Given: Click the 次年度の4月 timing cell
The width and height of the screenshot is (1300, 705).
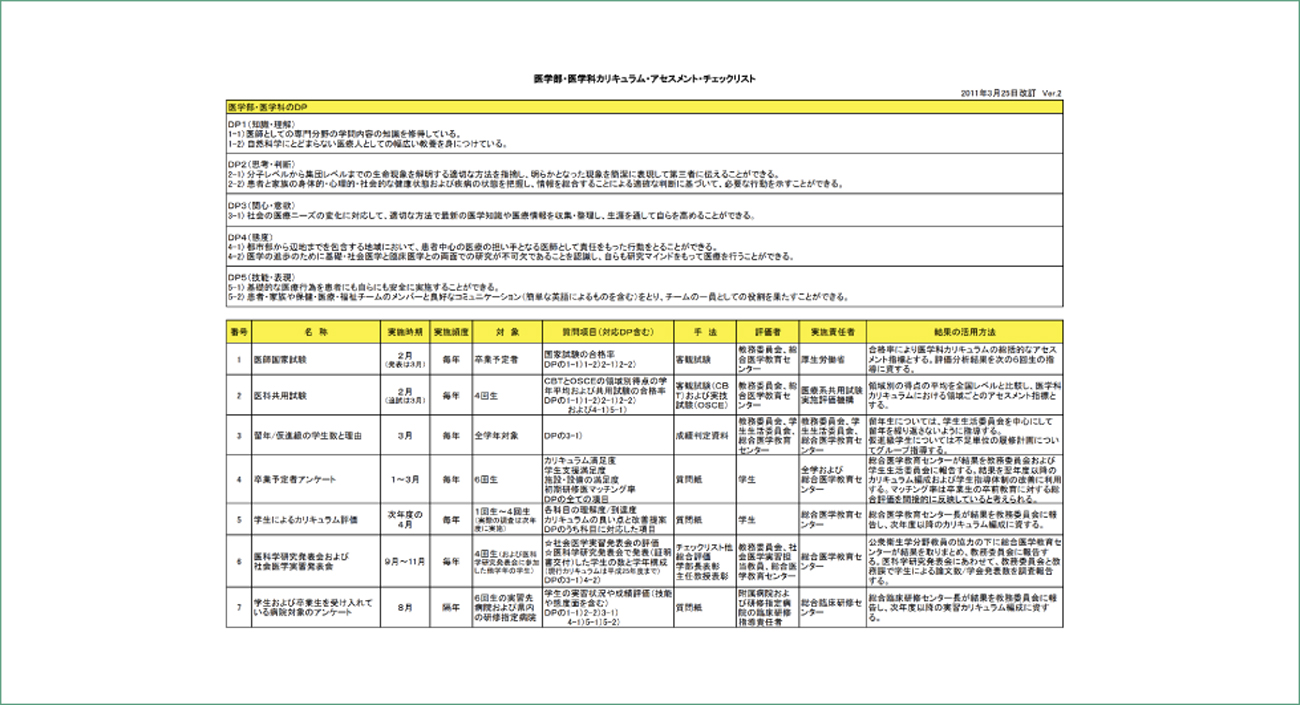Looking at the screenshot, I should 405,520.
